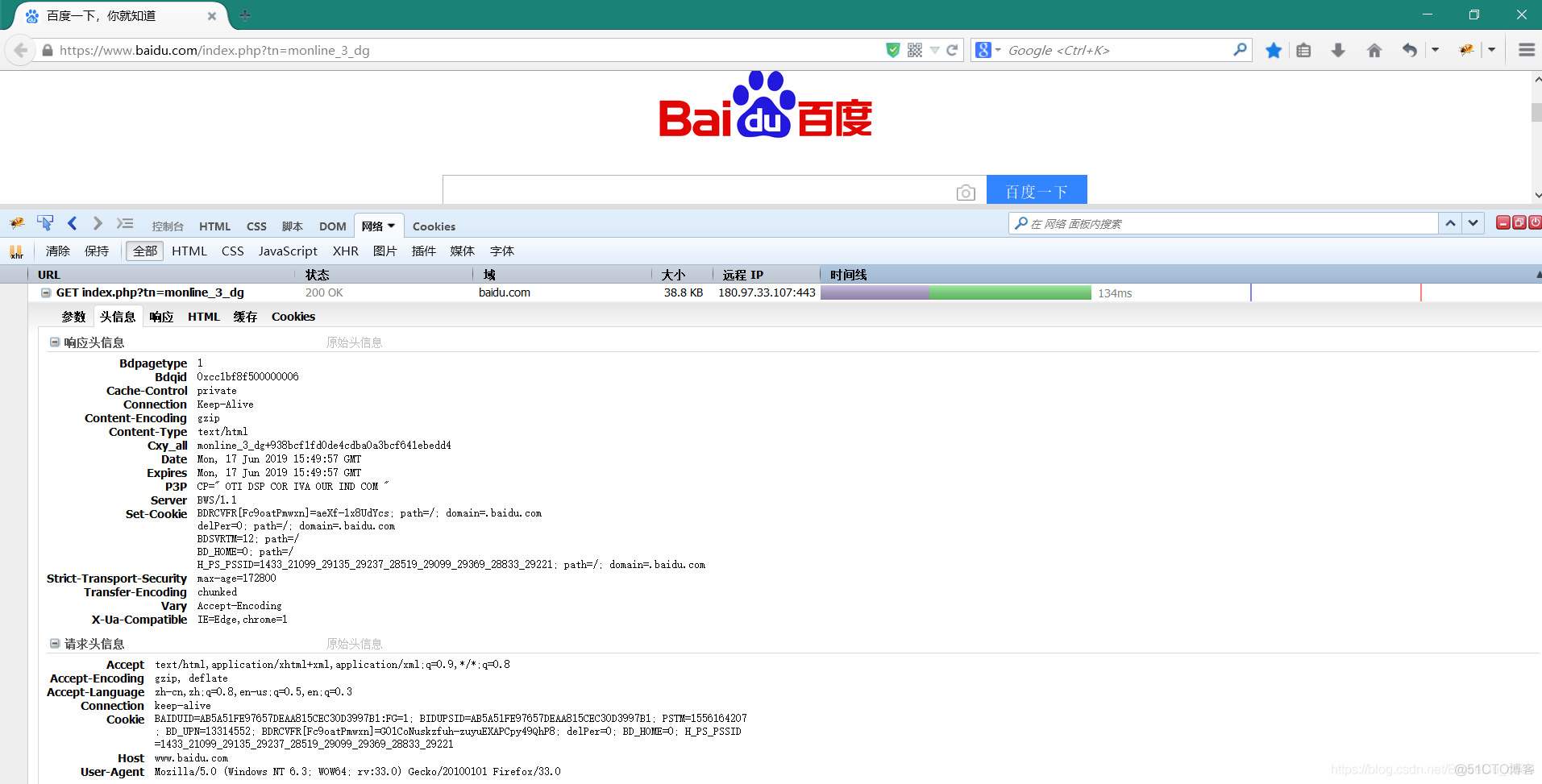View 原始头信息 for request headers
The image size is (1542, 784).
[354, 644]
